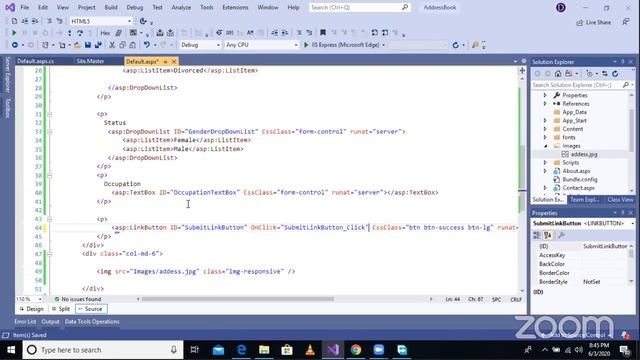Click the Chrome taskbar icon

pos(356,350)
